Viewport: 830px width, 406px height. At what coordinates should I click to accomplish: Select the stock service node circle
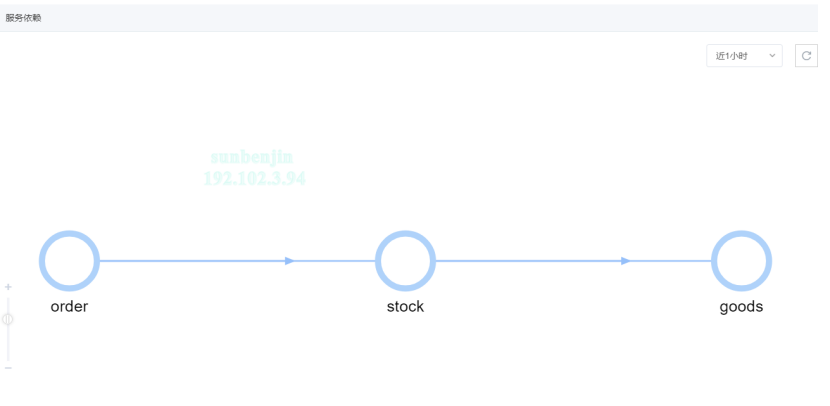pos(405,261)
